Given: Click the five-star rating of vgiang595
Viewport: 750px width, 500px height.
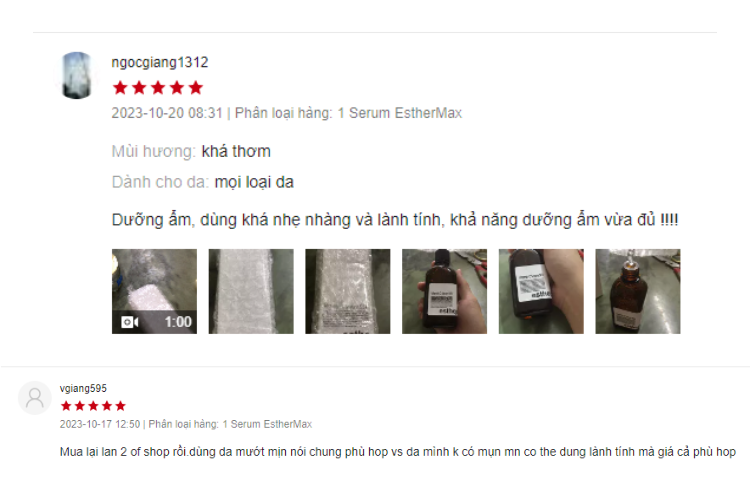Looking at the screenshot, I should click(x=93, y=406).
